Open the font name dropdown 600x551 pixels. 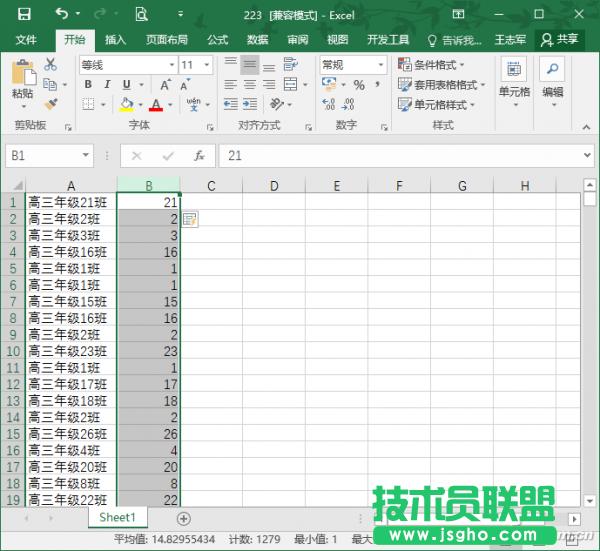(x=169, y=65)
